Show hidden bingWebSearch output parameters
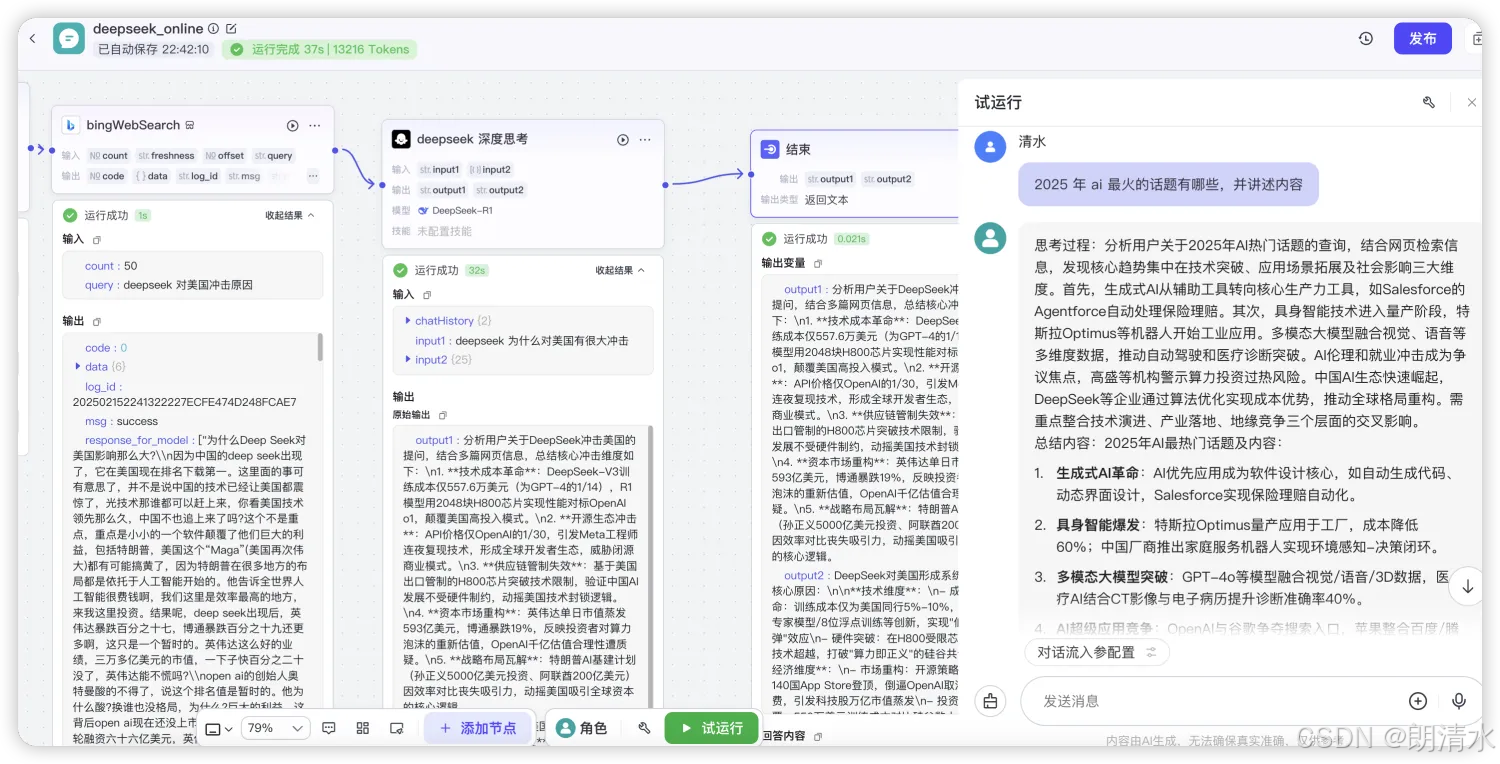This screenshot has height=764, width=1500. coord(313,176)
